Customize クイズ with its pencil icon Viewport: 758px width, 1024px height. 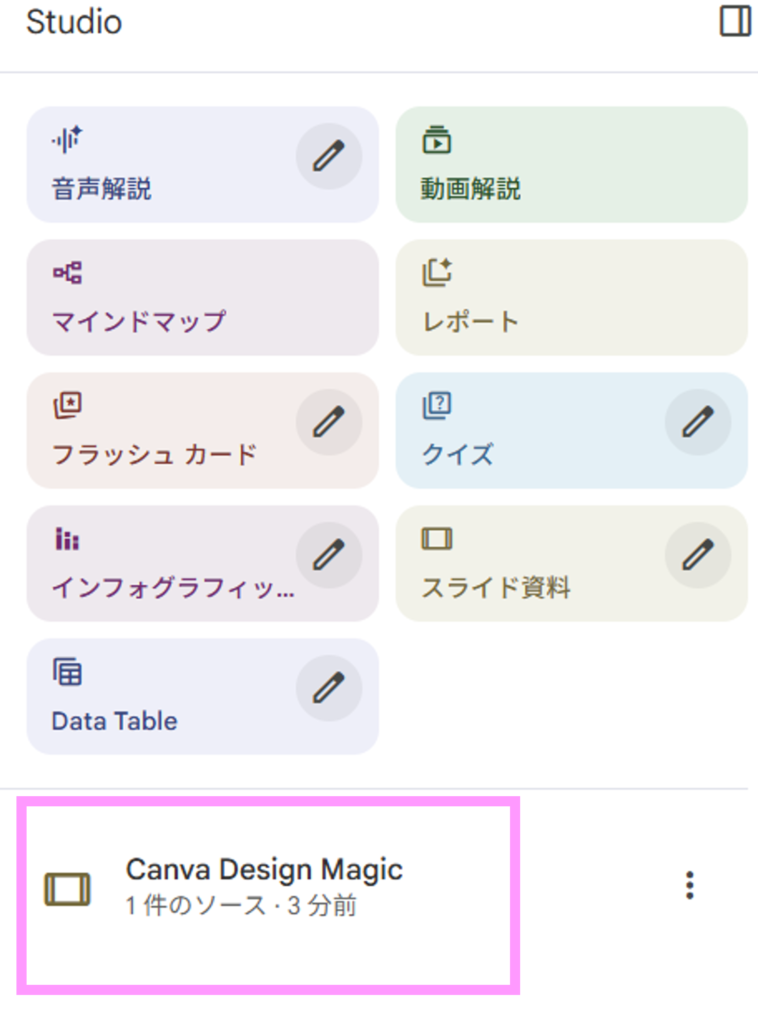click(697, 423)
